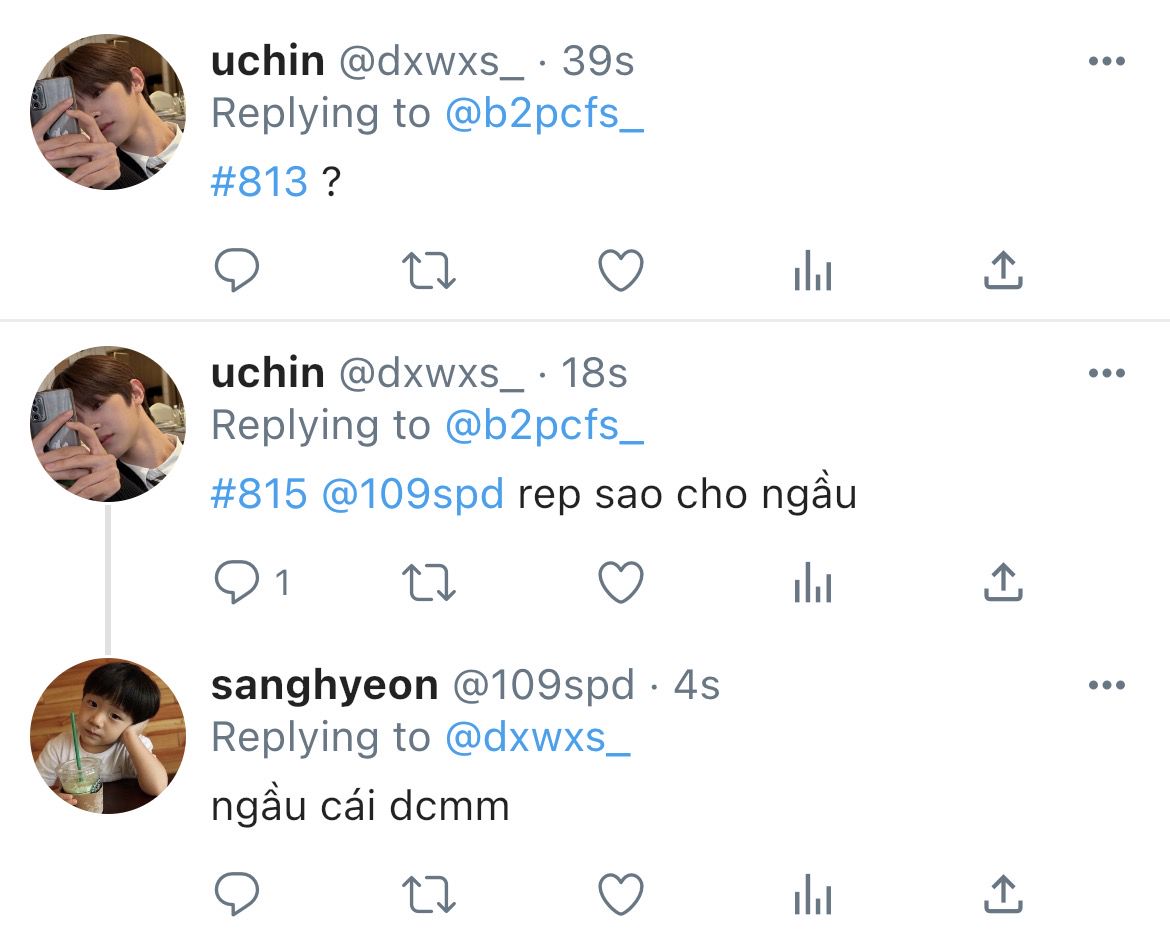
Task: View analytics for the #813 tweet
Action: coord(812,271)
